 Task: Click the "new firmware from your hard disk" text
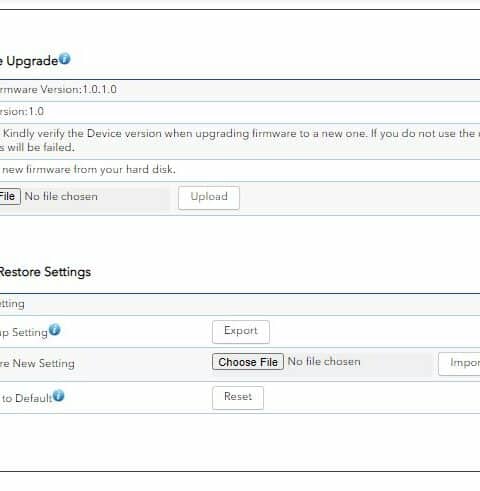click(x=87, y=169)
